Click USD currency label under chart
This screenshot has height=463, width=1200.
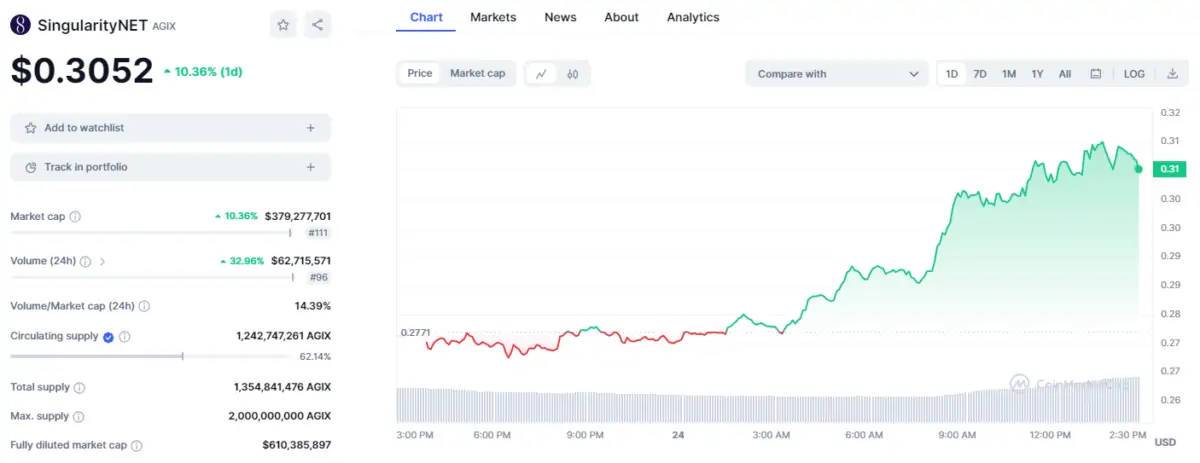tap(1165, 442)
